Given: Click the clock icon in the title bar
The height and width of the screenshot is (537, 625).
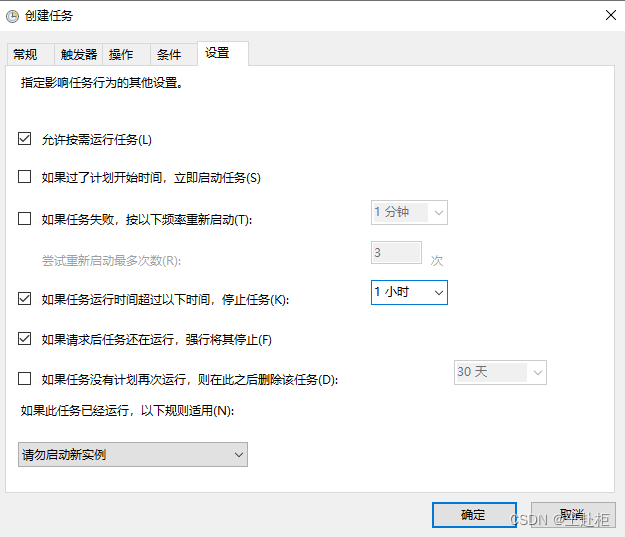Looking at the screenshot, I should coord(12,16).
